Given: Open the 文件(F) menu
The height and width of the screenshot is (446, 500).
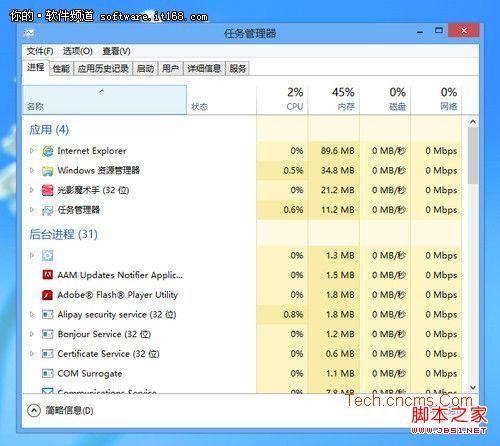Looking at the screenshot, I should coord(40,51).
